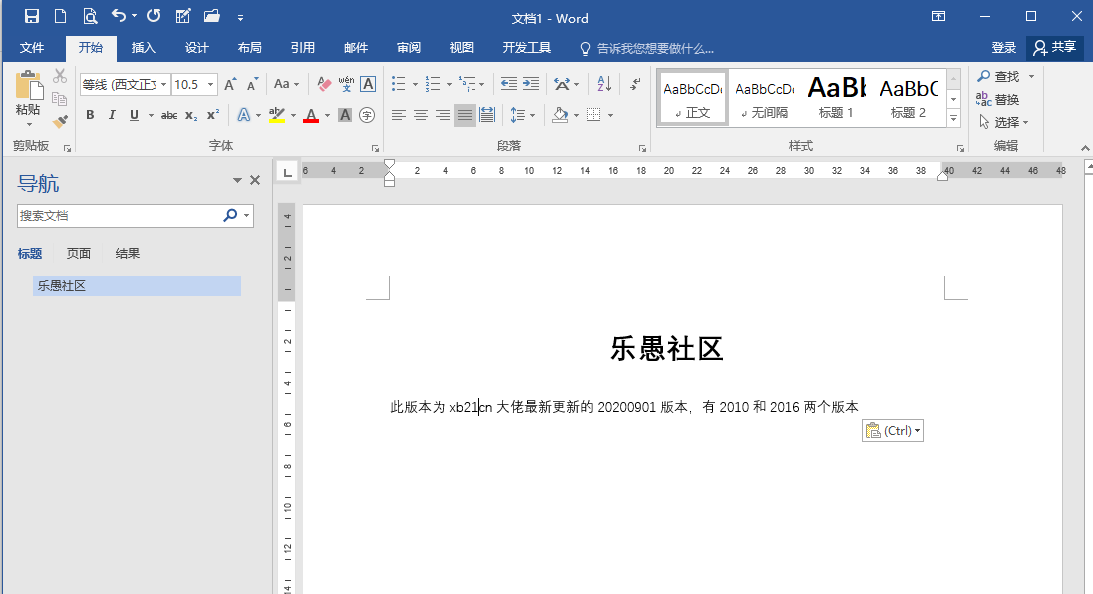Viewport: 1093px width, 594px height.
Task: Click 替换 replace button
Action: click(x=998, y=99)
